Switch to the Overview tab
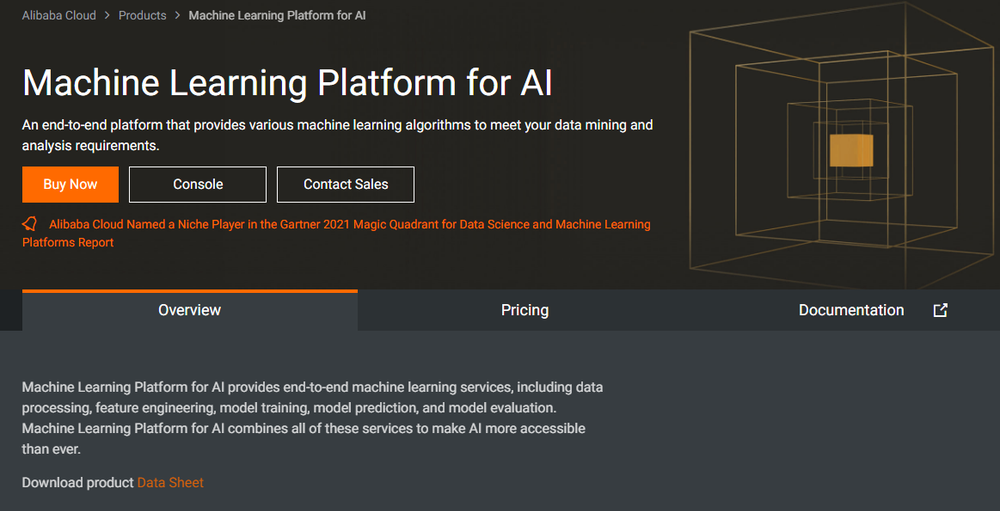This screenshot has height=511, width=1000. click(x=189, y=310)
